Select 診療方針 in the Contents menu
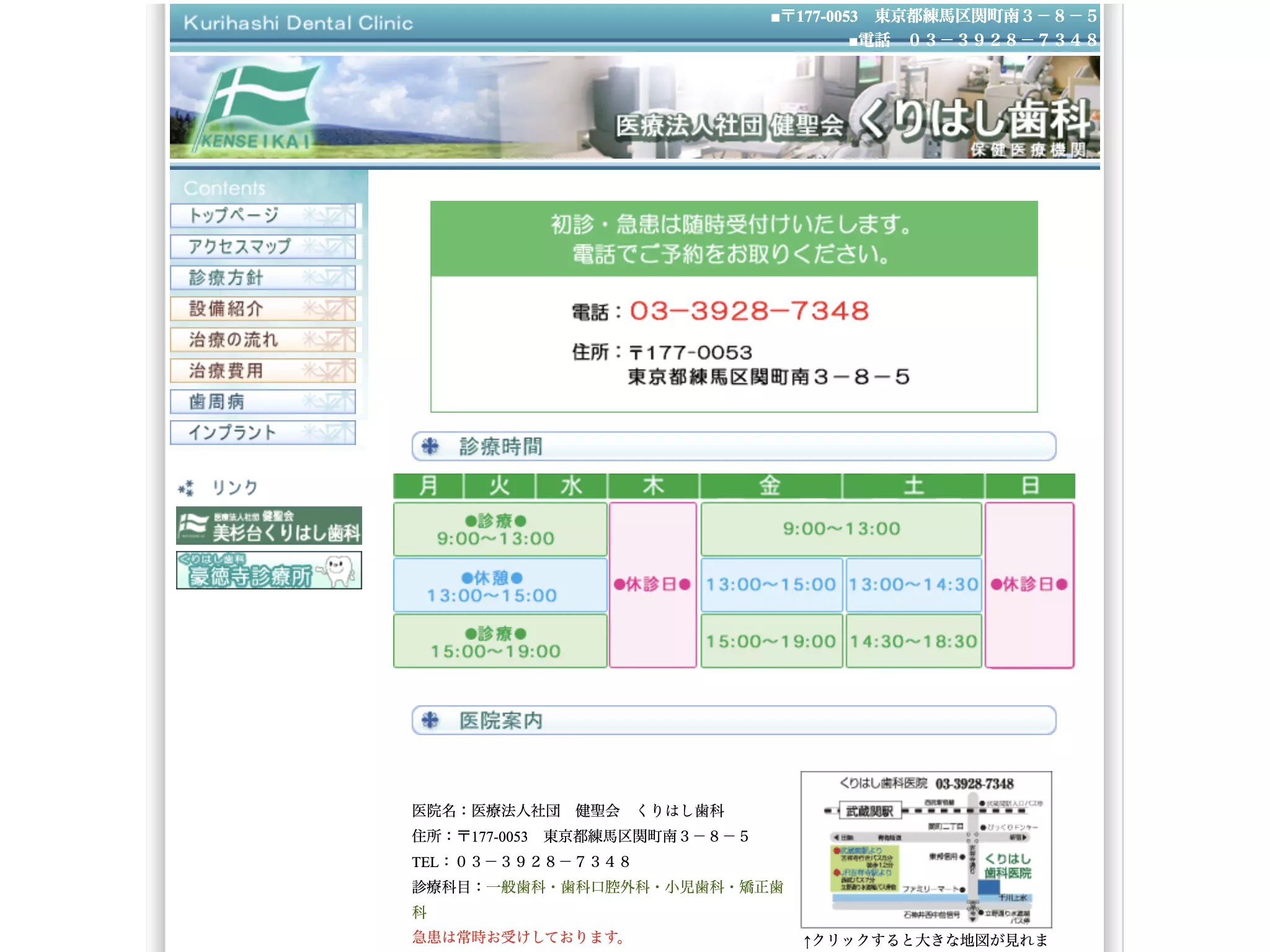The image size is (1270, 952). pos(263,278)
